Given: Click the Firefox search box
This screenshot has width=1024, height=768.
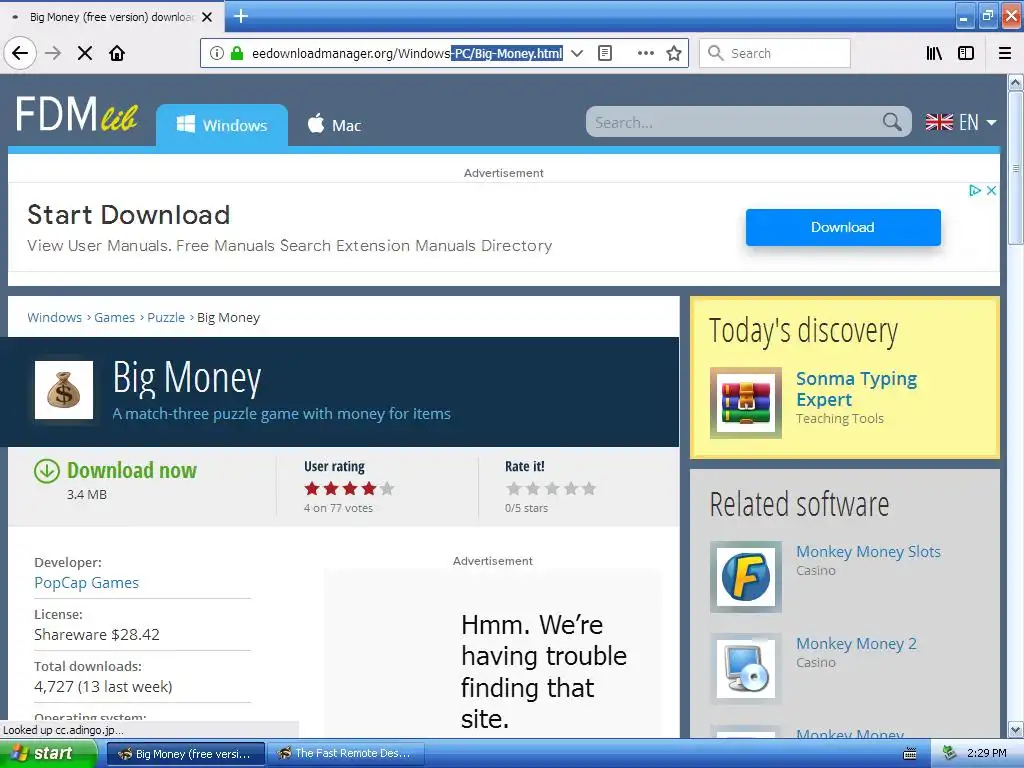Looking at the screenshot, I should tap(775, 53).
